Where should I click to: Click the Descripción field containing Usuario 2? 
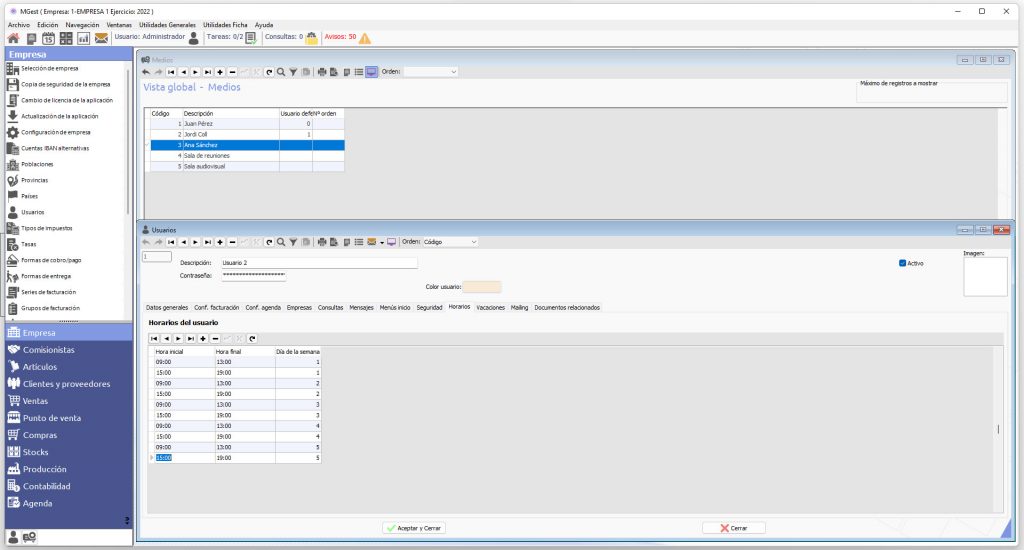319,263
